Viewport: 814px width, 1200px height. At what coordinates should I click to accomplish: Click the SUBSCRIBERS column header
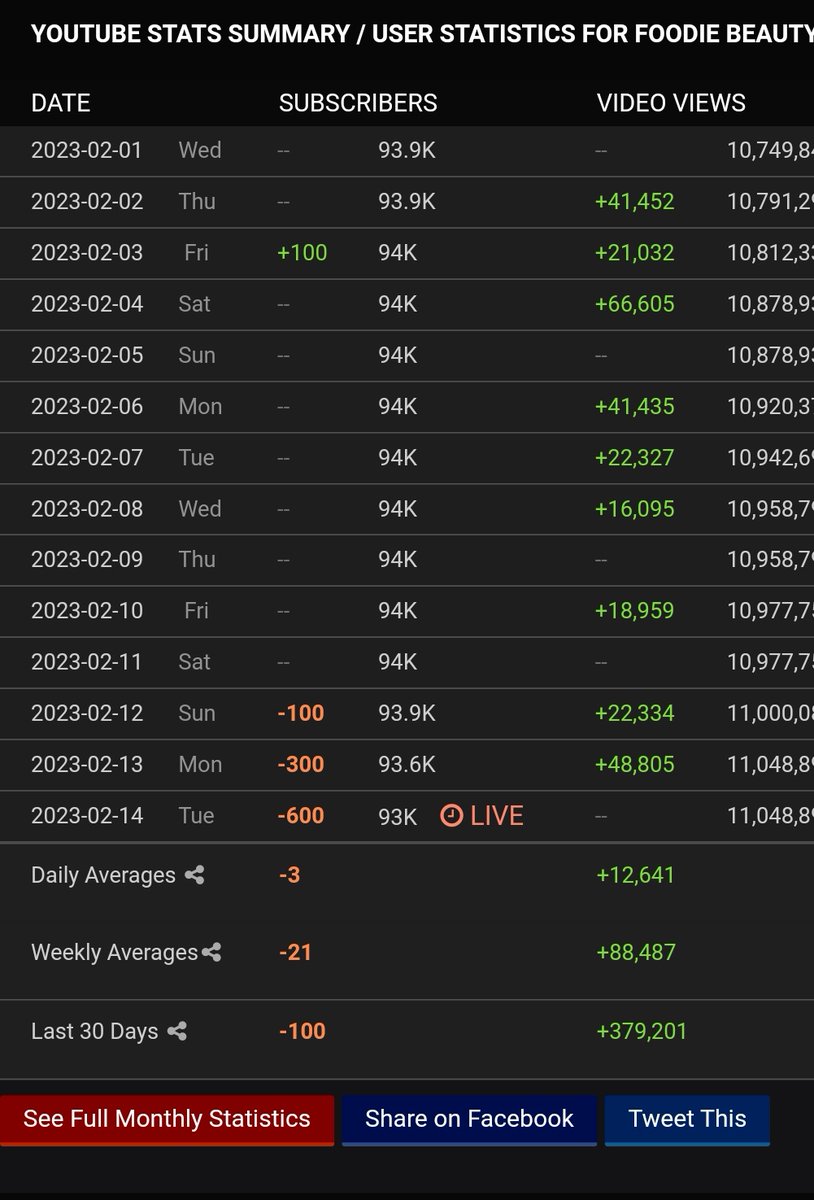coord(357,102)
